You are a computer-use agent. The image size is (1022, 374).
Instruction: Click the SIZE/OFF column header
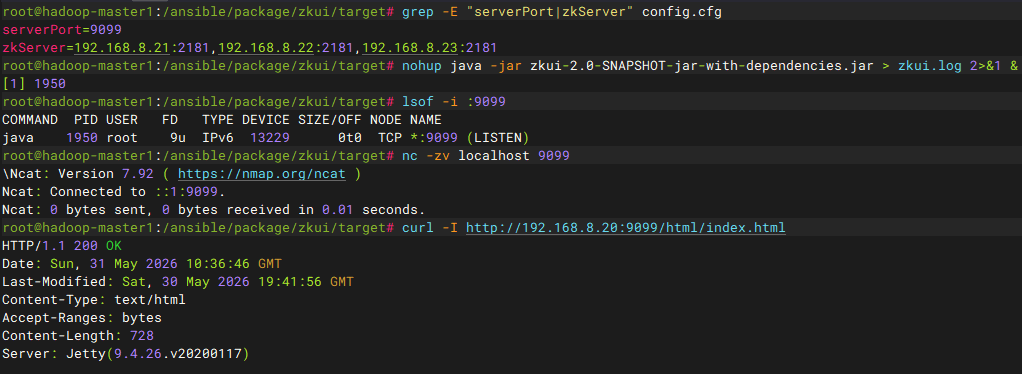(x=330, y=120)
